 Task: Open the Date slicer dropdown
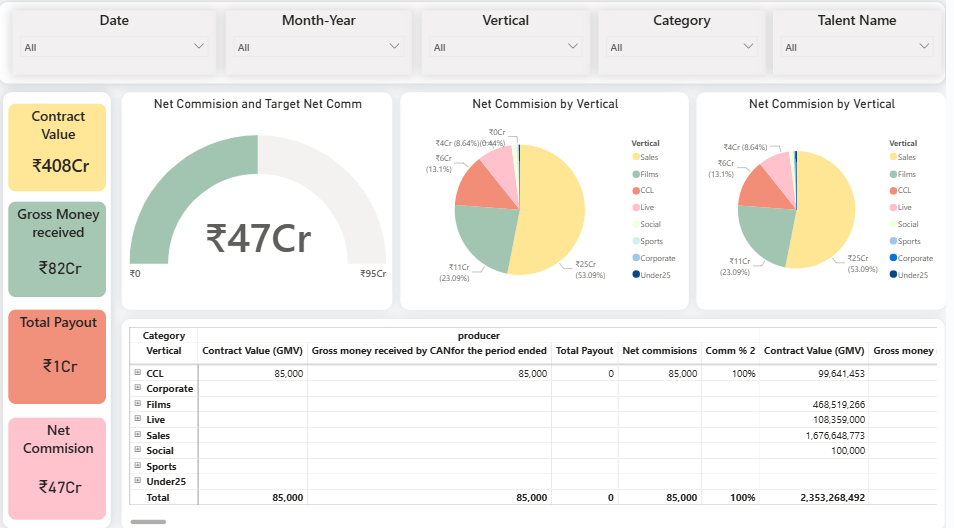(198, 46)
